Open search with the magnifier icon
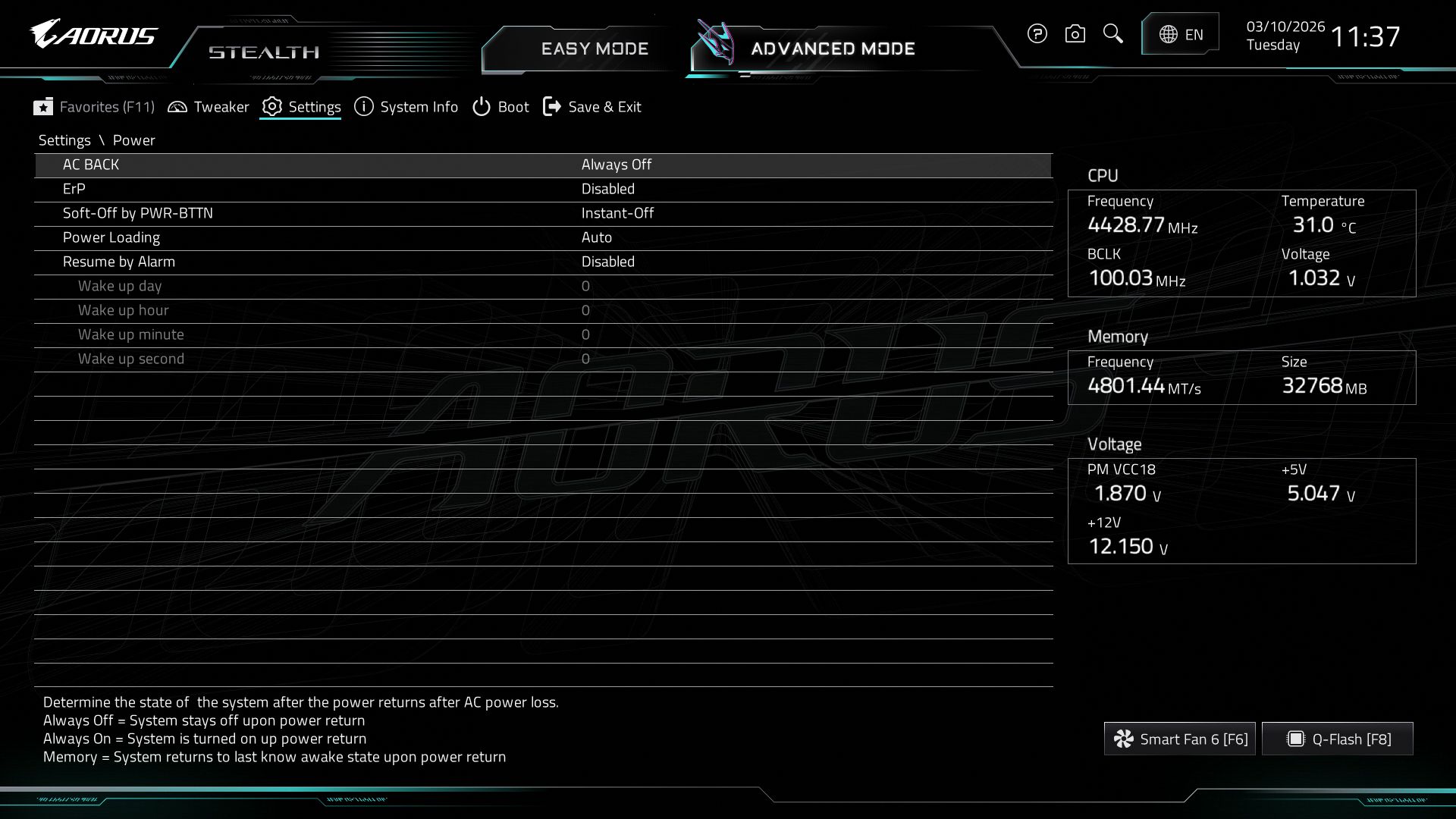The width and height of the screenshot is (1456, 819). pos(1112,34)
